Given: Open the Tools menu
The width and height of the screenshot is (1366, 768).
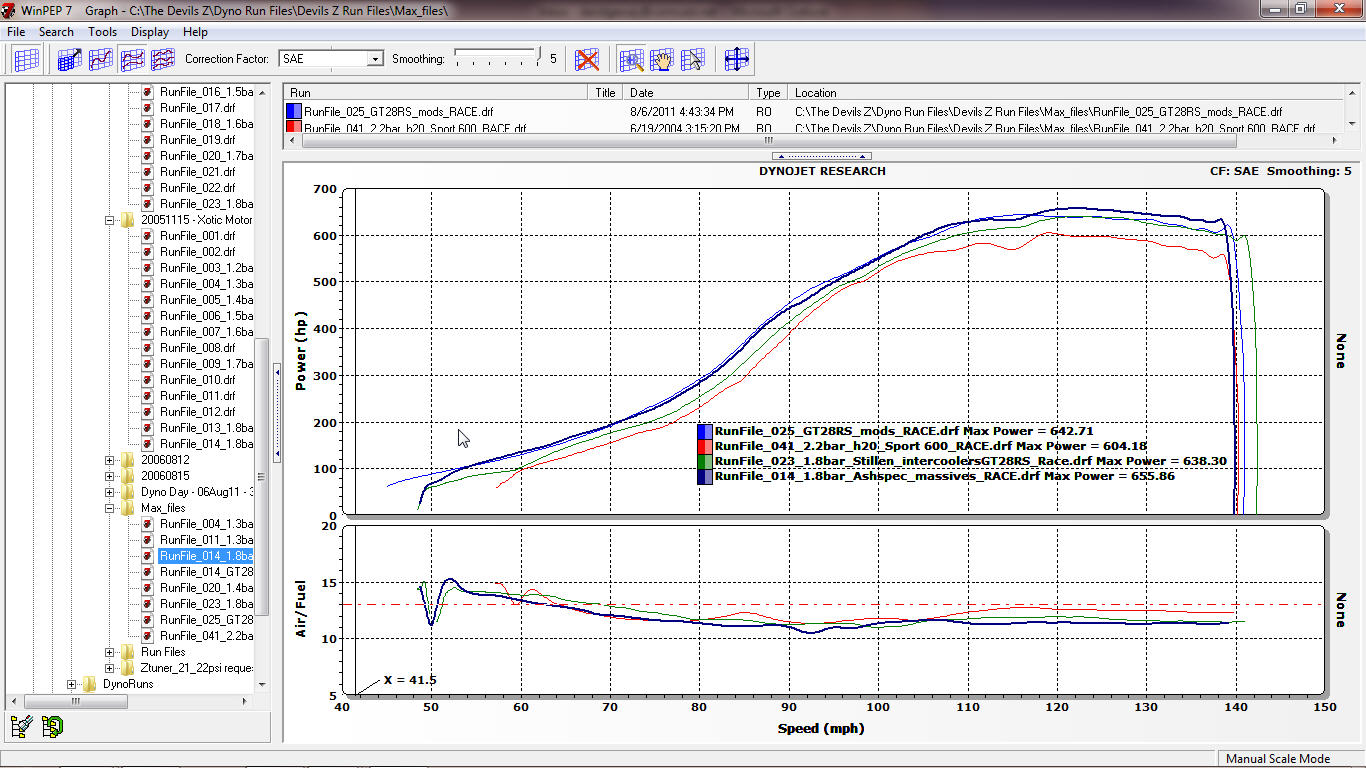Looking at the screenshot, I should [x=102, y=32].
